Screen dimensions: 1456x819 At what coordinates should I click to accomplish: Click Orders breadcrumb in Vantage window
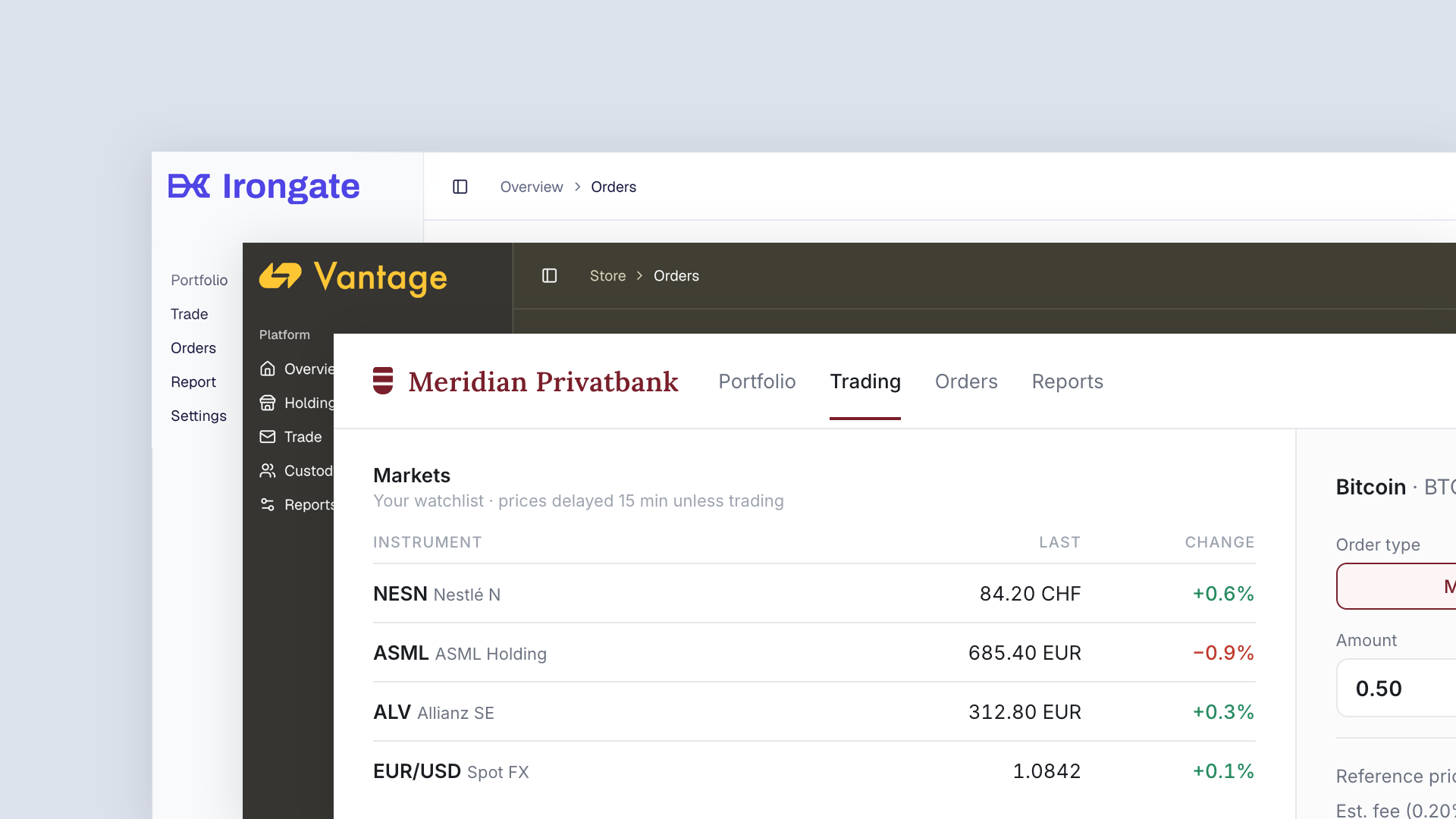pos(676,276)
